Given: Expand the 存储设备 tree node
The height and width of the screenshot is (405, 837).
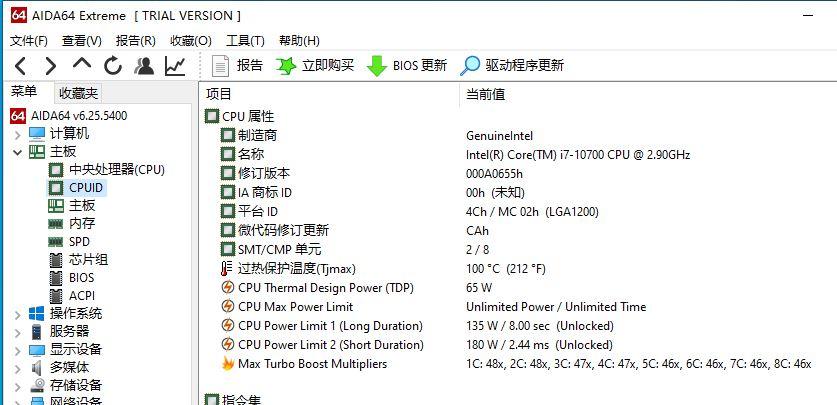Looking at the screenshot, I should (18, 386).
